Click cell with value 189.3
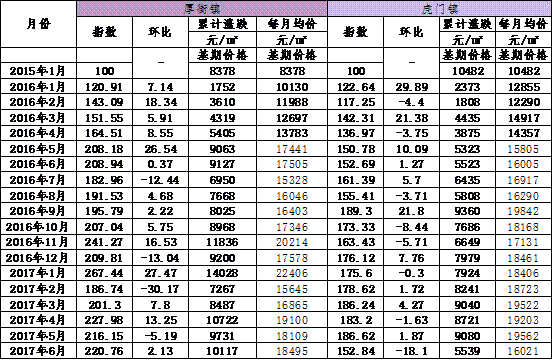Viewport: 553px width, 360px height. pos(356,211)
